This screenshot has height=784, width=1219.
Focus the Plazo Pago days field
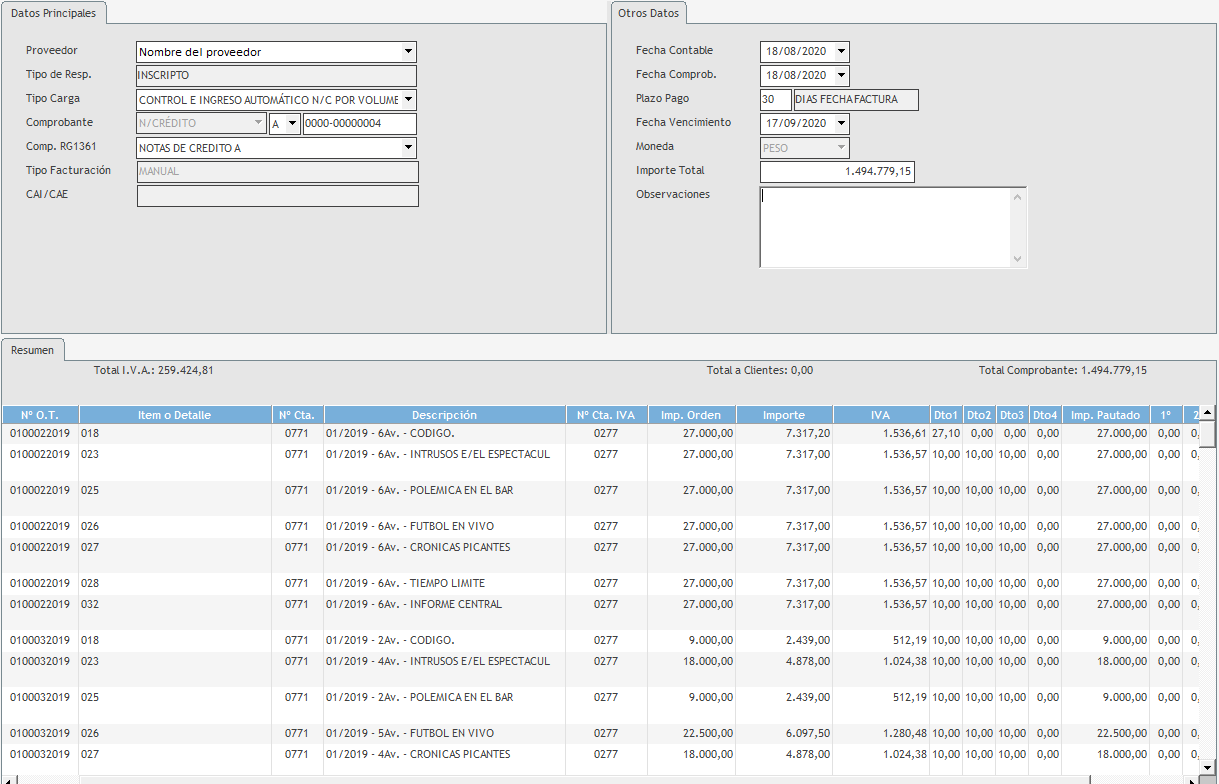coord(775,100)
